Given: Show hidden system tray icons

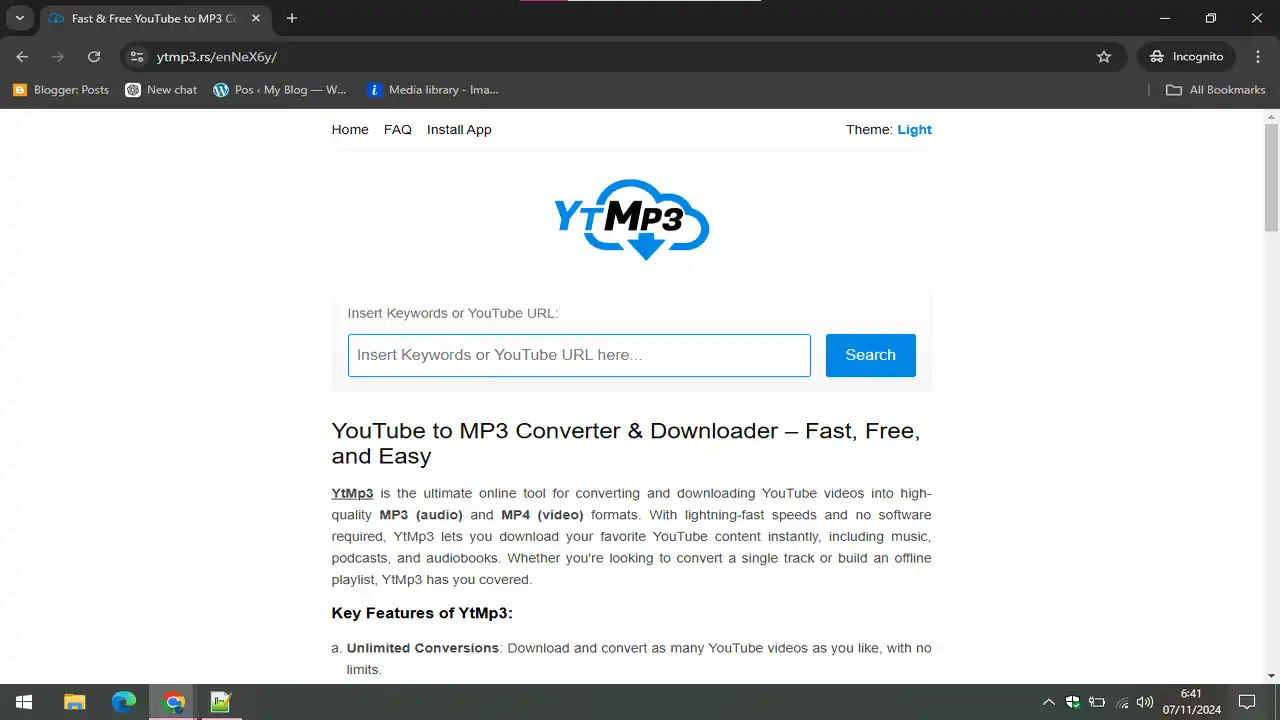Looking at the screenshot, I should (1048, 702).
